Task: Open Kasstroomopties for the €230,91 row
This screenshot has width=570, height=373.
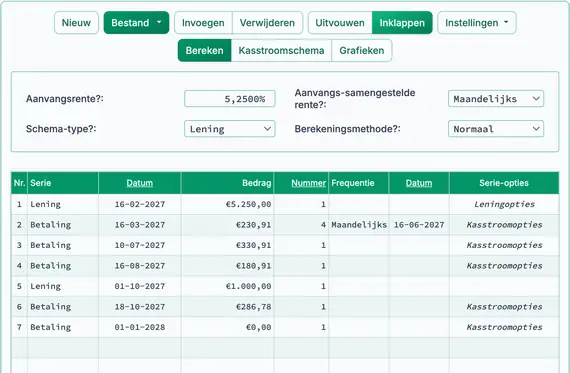Action: [504, 225]
